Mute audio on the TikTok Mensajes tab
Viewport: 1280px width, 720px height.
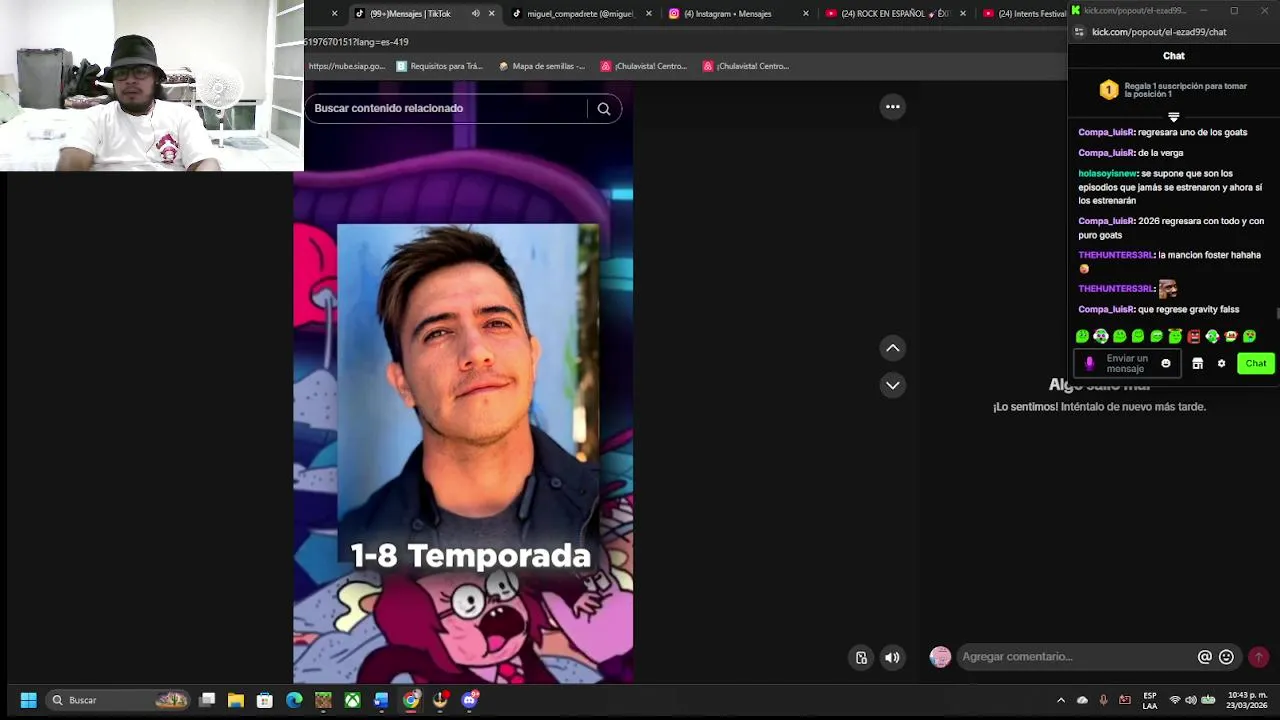click(x=476, y=14)
